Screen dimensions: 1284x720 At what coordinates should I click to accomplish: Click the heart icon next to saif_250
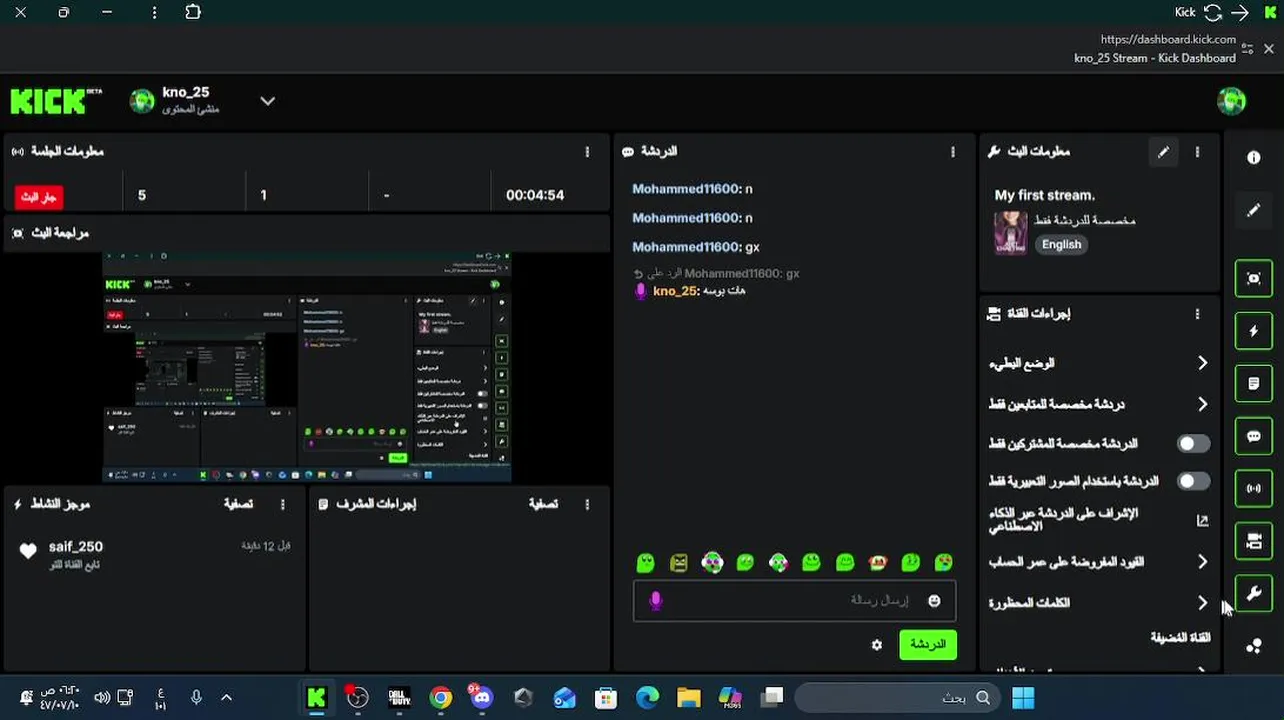(x=28, y=551)
